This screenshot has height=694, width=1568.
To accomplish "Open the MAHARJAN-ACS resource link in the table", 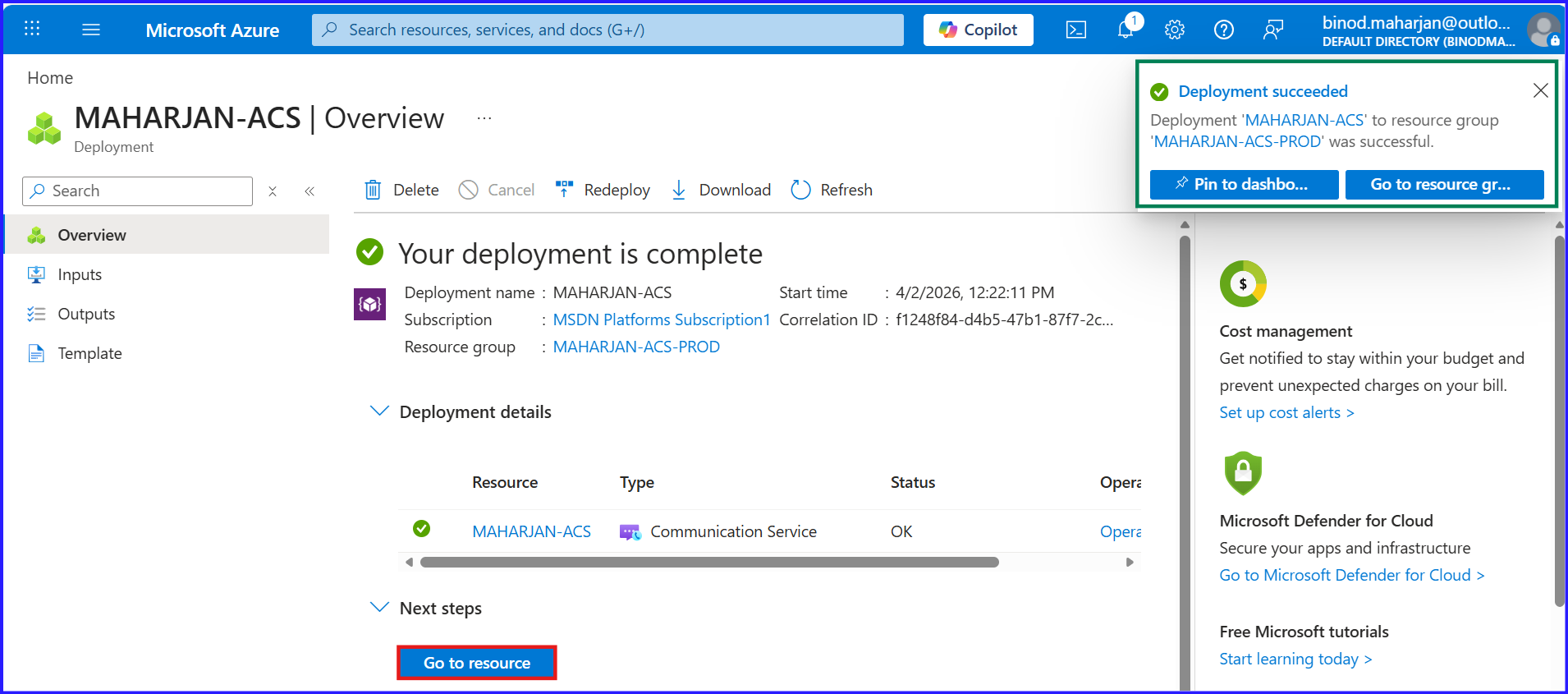I will pos(531,531).
